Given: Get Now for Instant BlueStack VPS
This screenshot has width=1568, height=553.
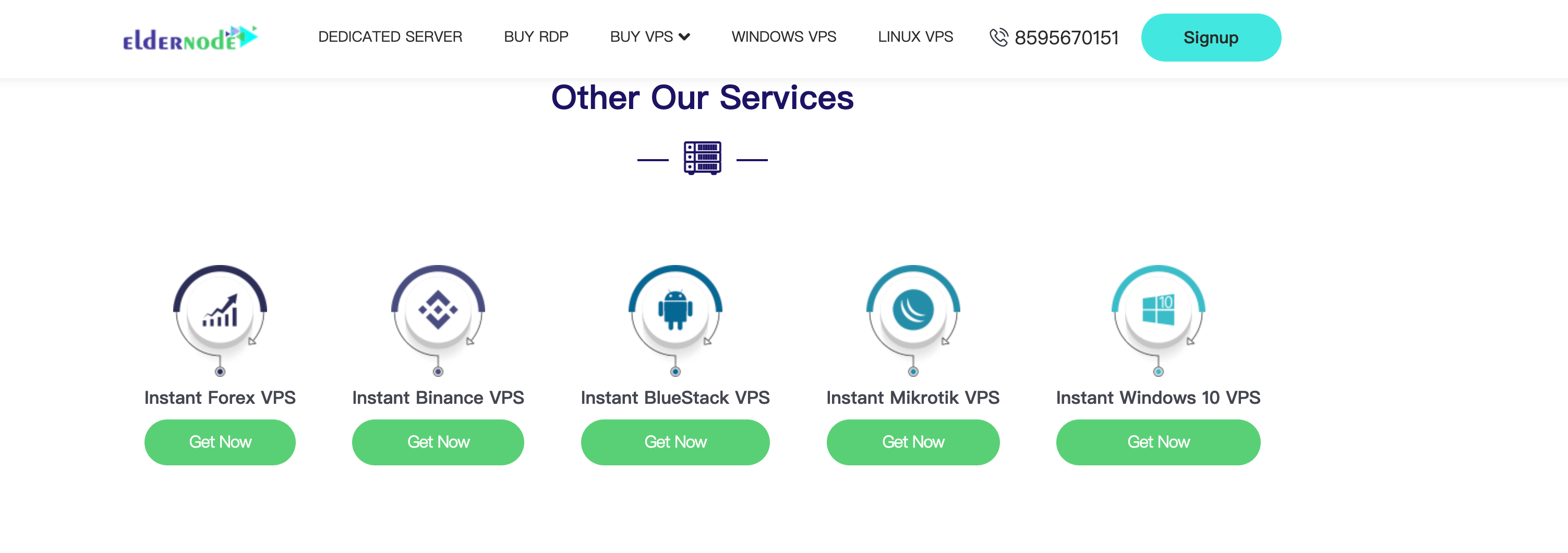Looking at the screenshot, I should (x=675, y=442).
